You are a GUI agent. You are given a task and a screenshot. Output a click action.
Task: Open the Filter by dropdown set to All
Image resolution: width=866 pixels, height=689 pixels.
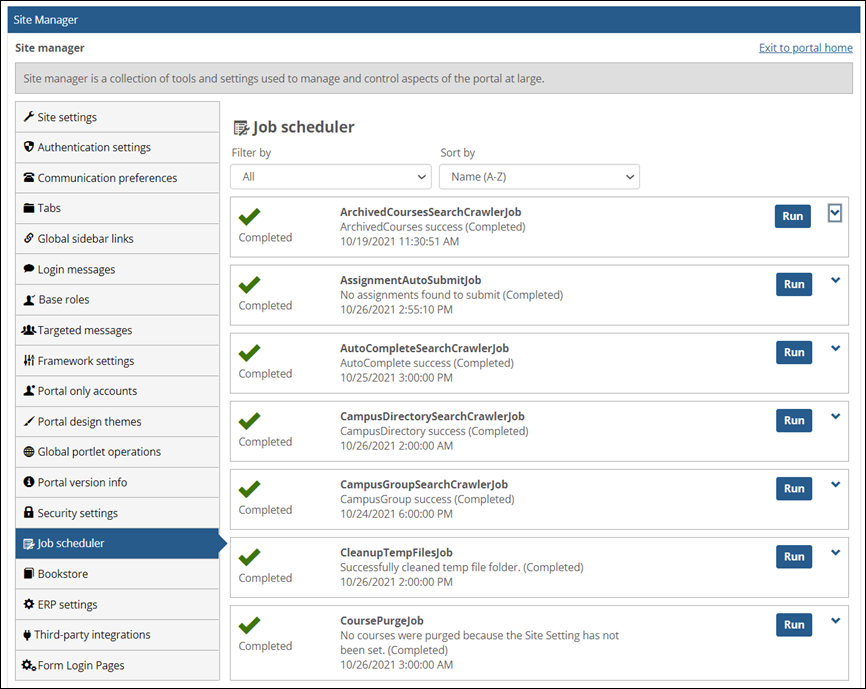(x=331, y=177)
